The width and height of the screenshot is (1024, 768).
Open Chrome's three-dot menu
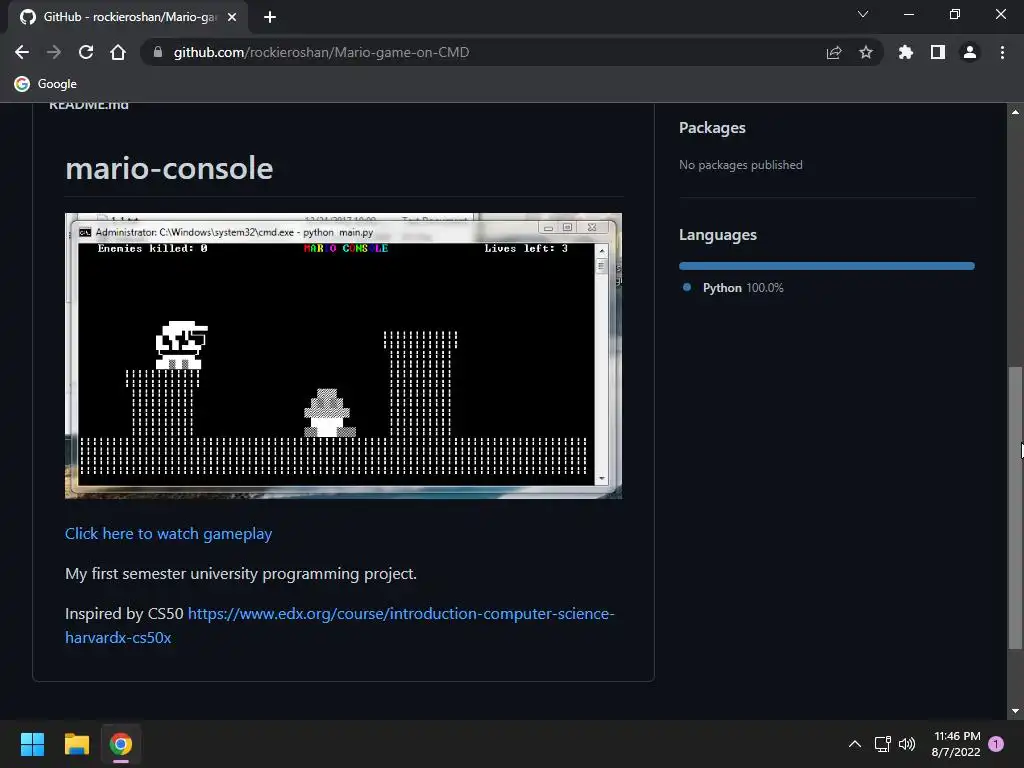tap(1002, 52)
